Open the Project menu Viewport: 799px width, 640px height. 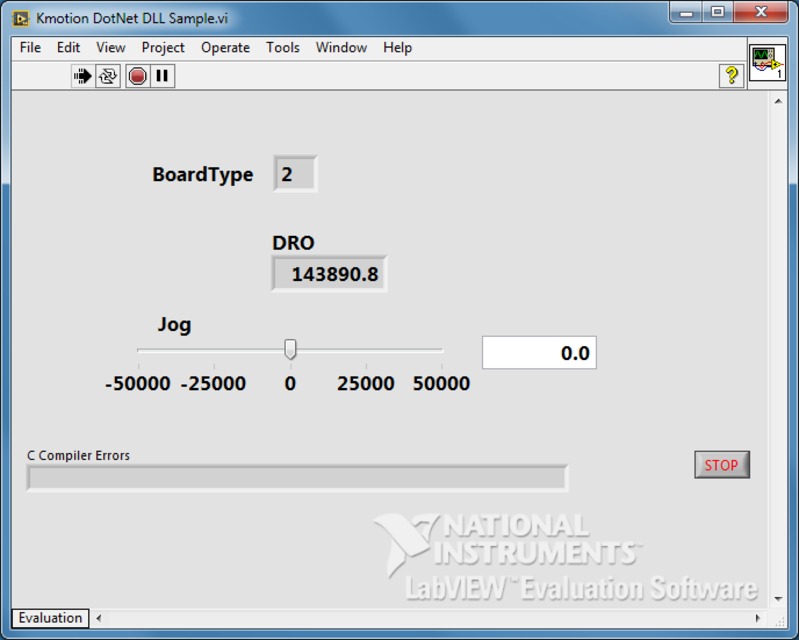tap(163, 47)
